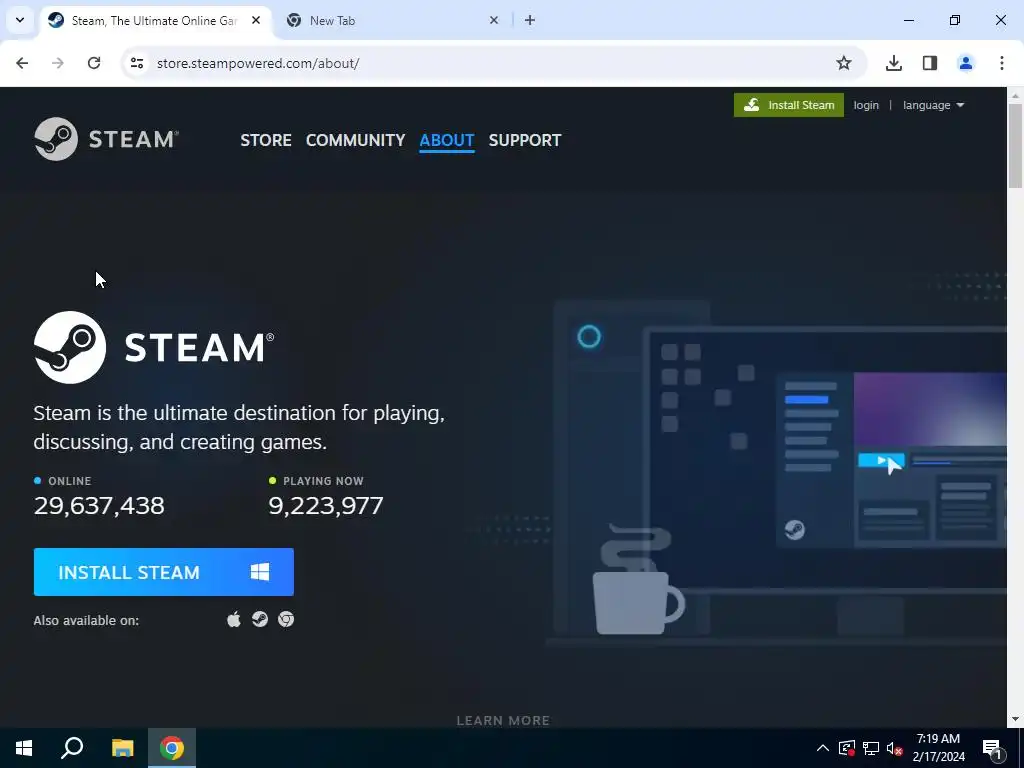Open Windows taskbar search
Viewport: 1024px width, 768px height.
click(x=72, y=748)
